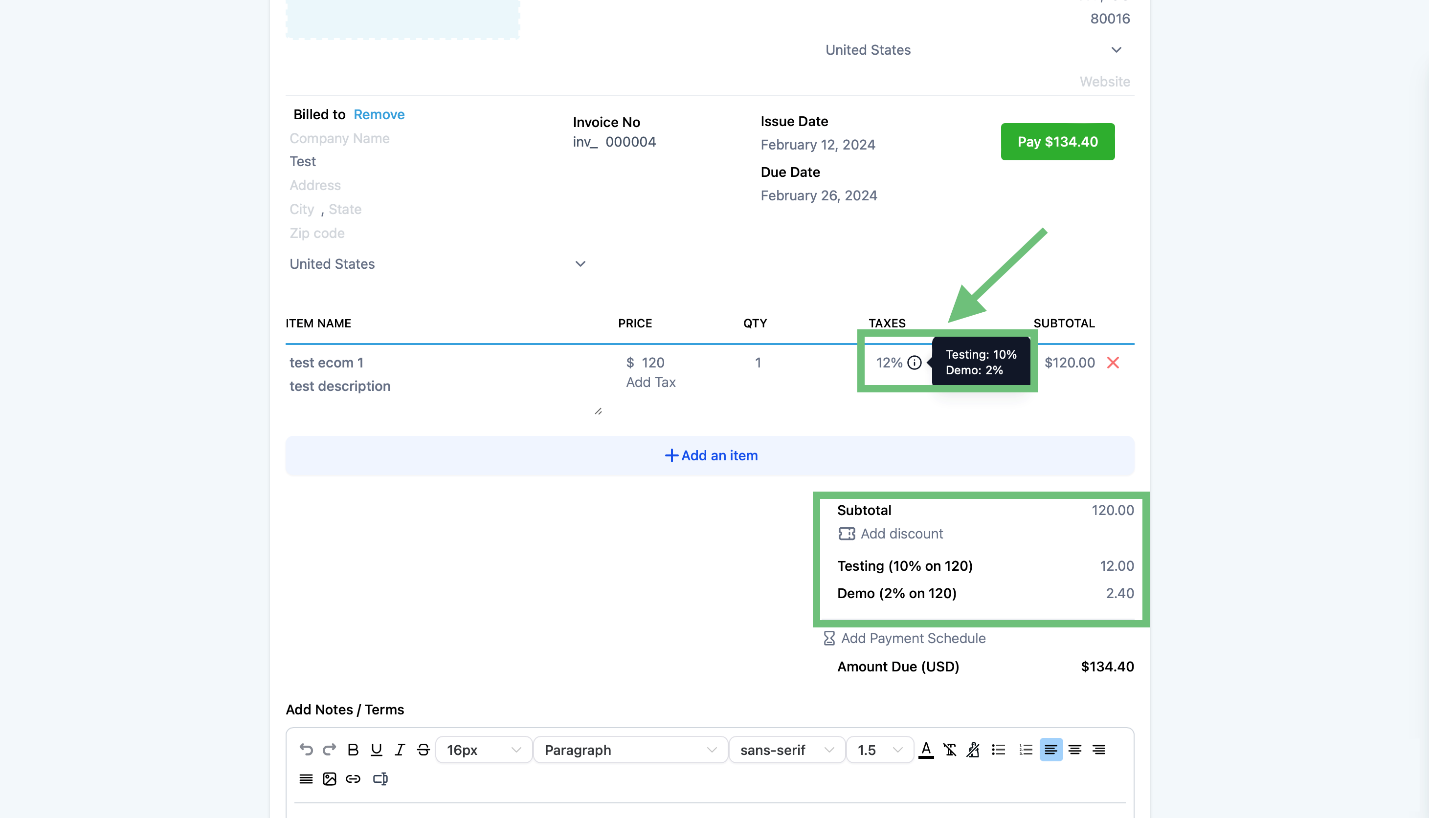Screen dimensions: 1429x818
Task: Edit the item name test ecom 1
Action: 327,363
